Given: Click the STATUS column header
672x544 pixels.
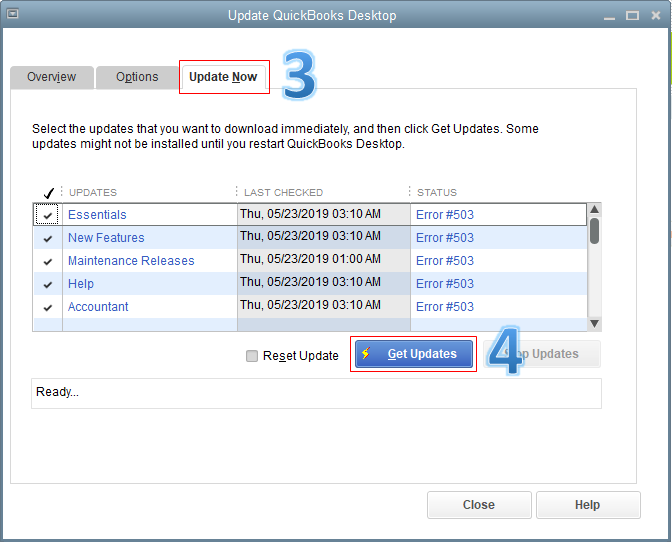Looking at the screenshot, I should point(437,193).
